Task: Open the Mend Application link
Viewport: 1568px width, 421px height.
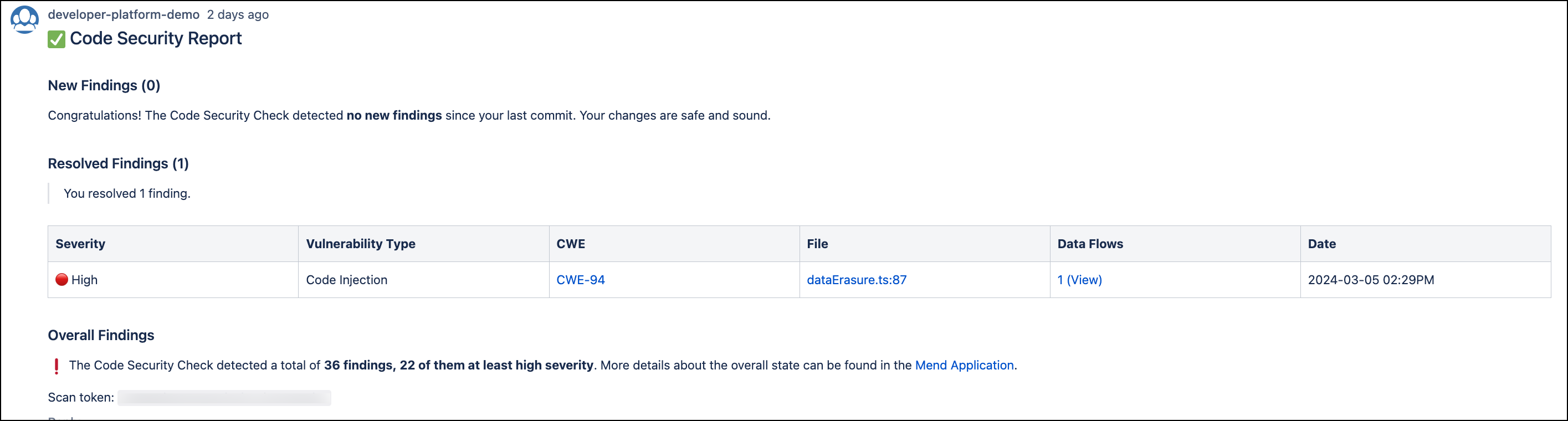Action: pyautogui.click(x=964, y=365)
